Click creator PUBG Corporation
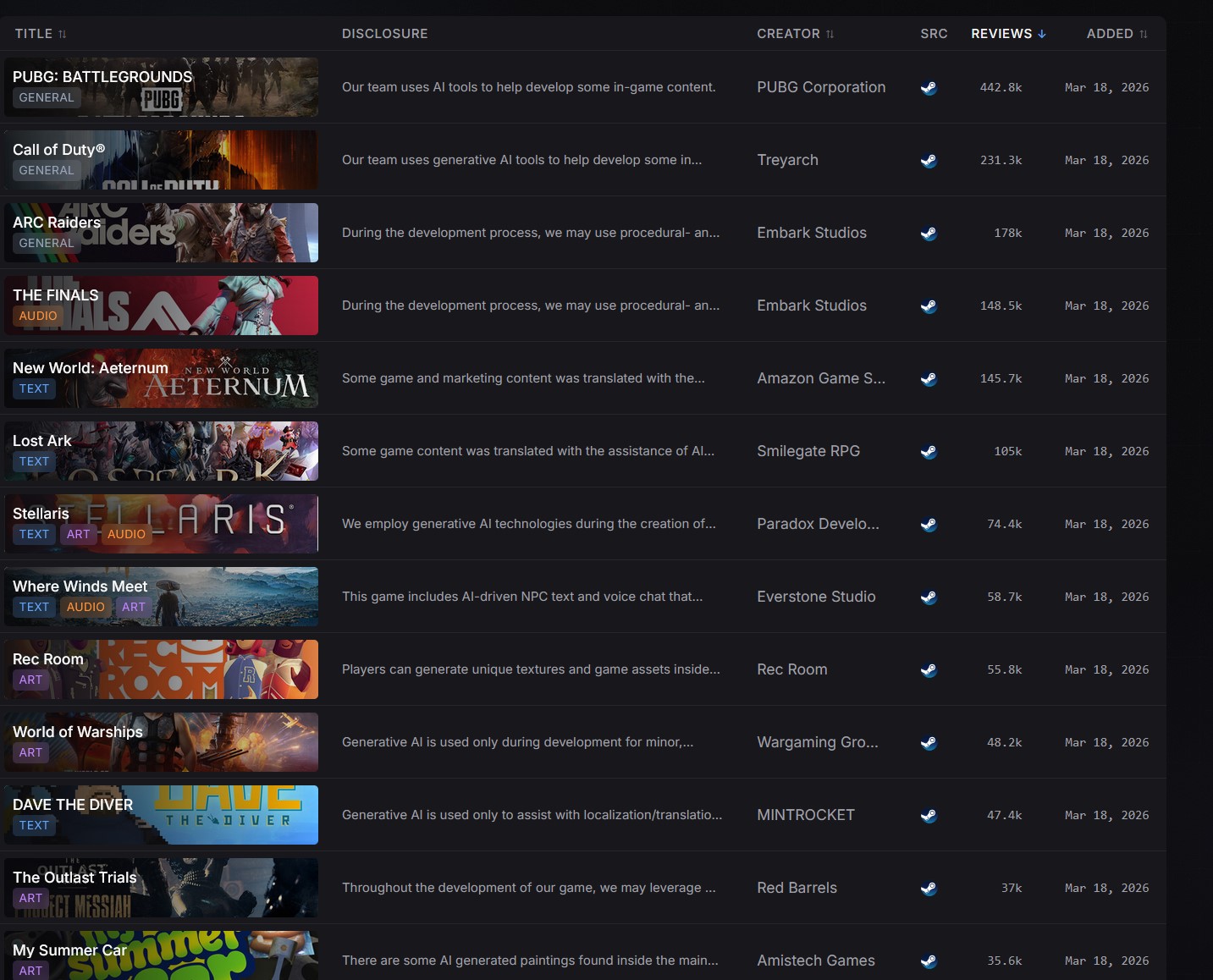1213x980 pixels. click(x=821, y=87)
